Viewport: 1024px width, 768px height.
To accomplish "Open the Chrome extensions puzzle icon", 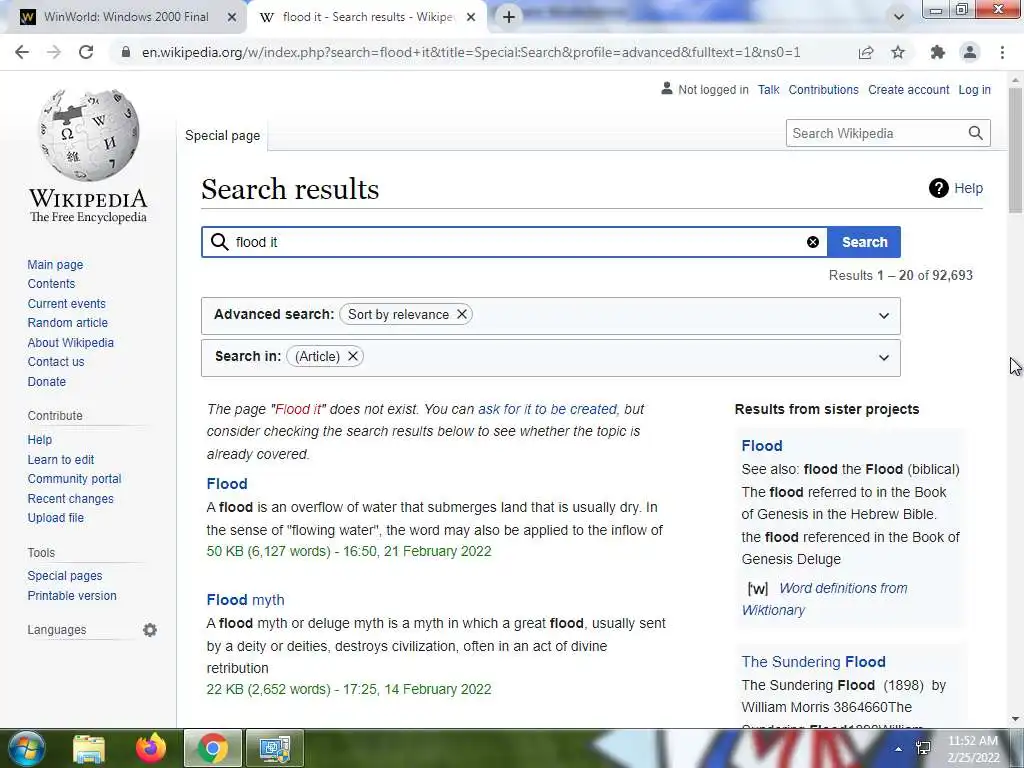I will pos(938,52).
